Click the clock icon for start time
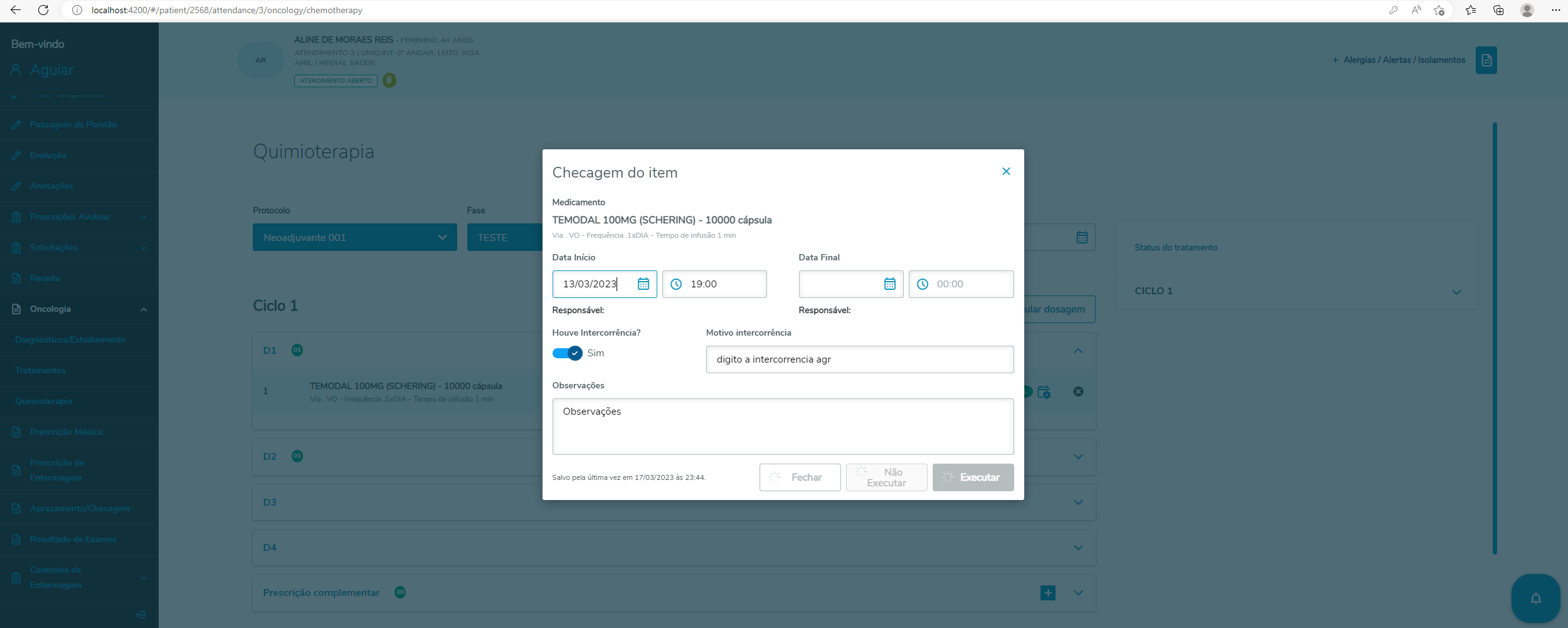Image resolution: width=1568 pixels, height=628 pixels. (x=676, y=284)
